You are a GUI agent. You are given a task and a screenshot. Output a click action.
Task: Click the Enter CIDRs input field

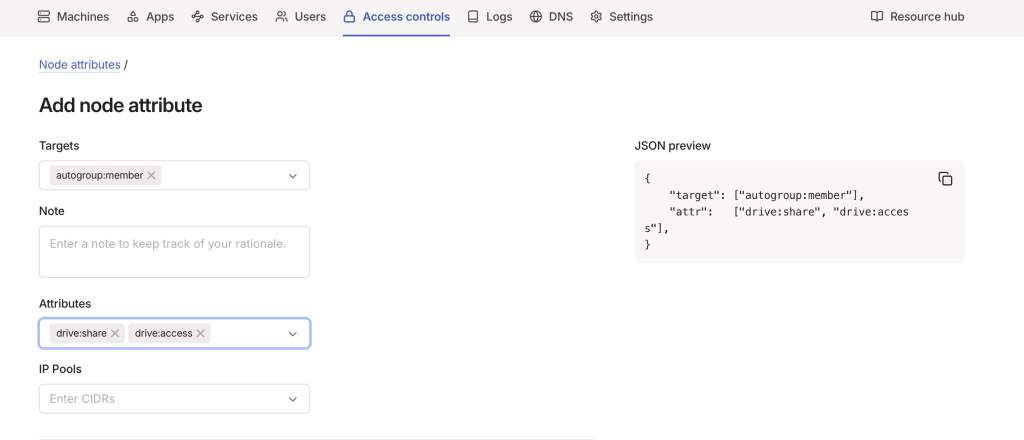coord(160,399)
